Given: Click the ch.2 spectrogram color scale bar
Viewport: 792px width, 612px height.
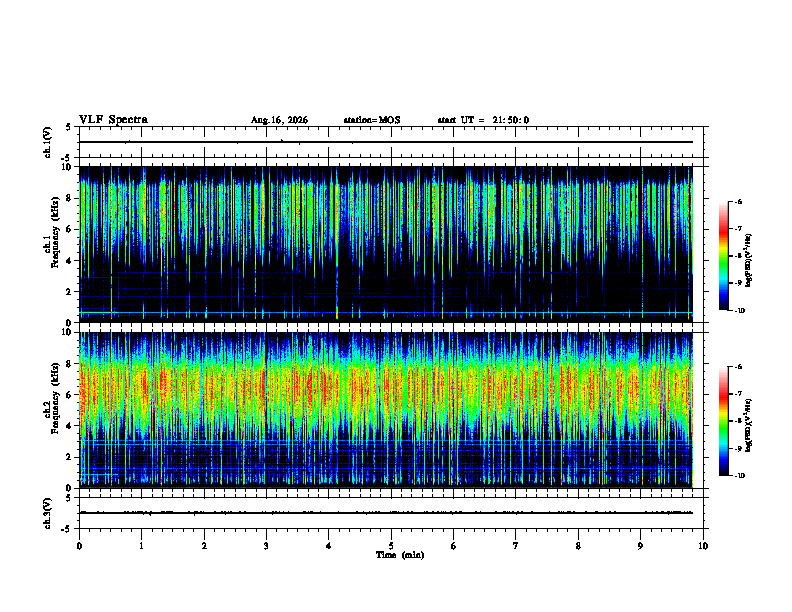Looking at the screenshot, I should point(723,421).
